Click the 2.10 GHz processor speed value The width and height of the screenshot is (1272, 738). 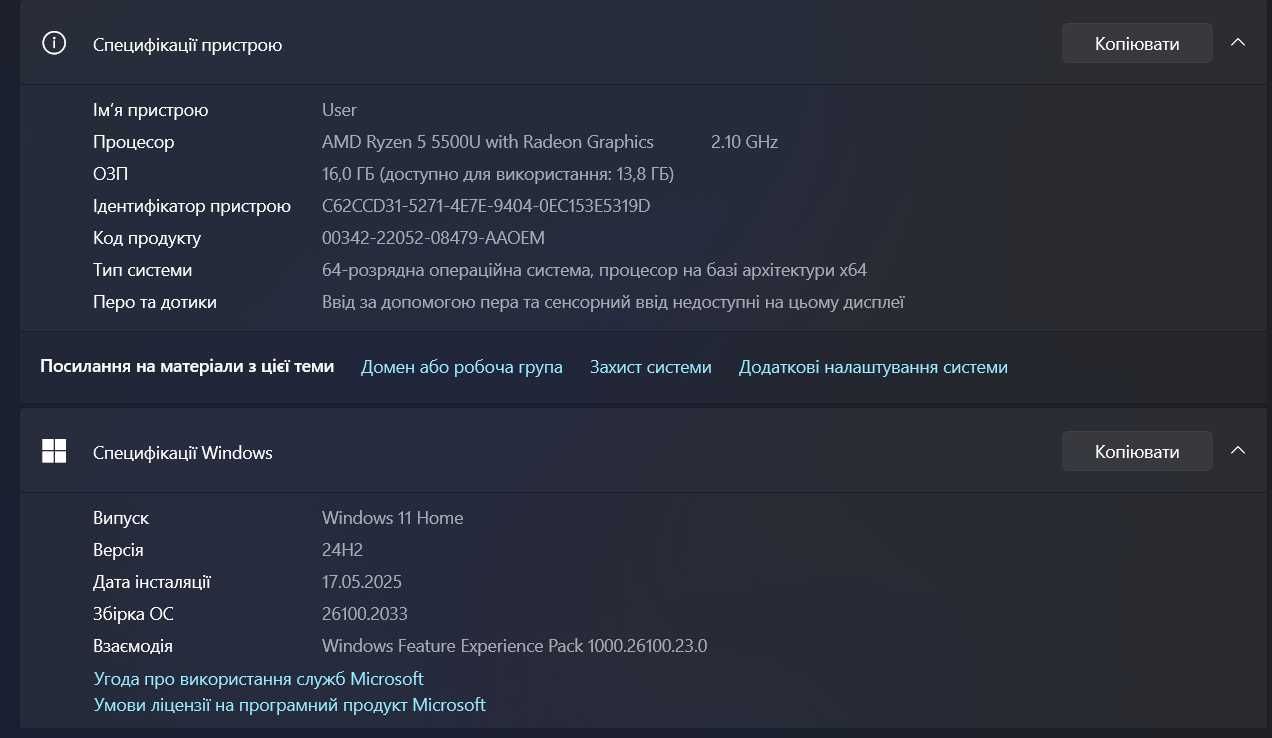pos(744,142)
